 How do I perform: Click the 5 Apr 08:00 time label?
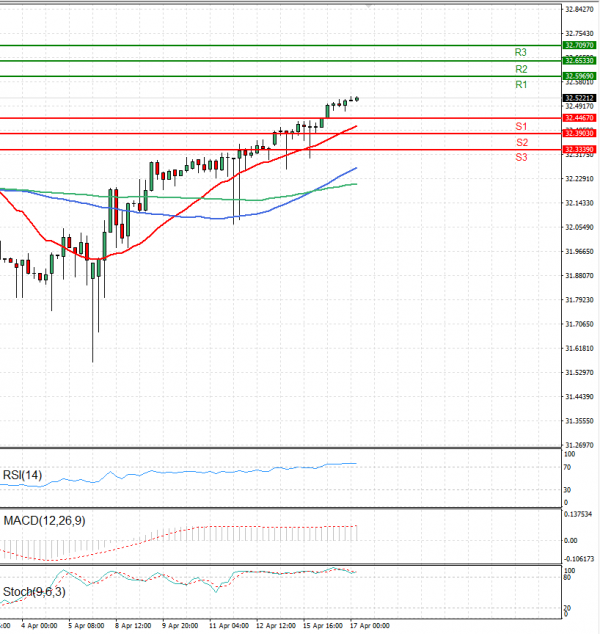86,626
